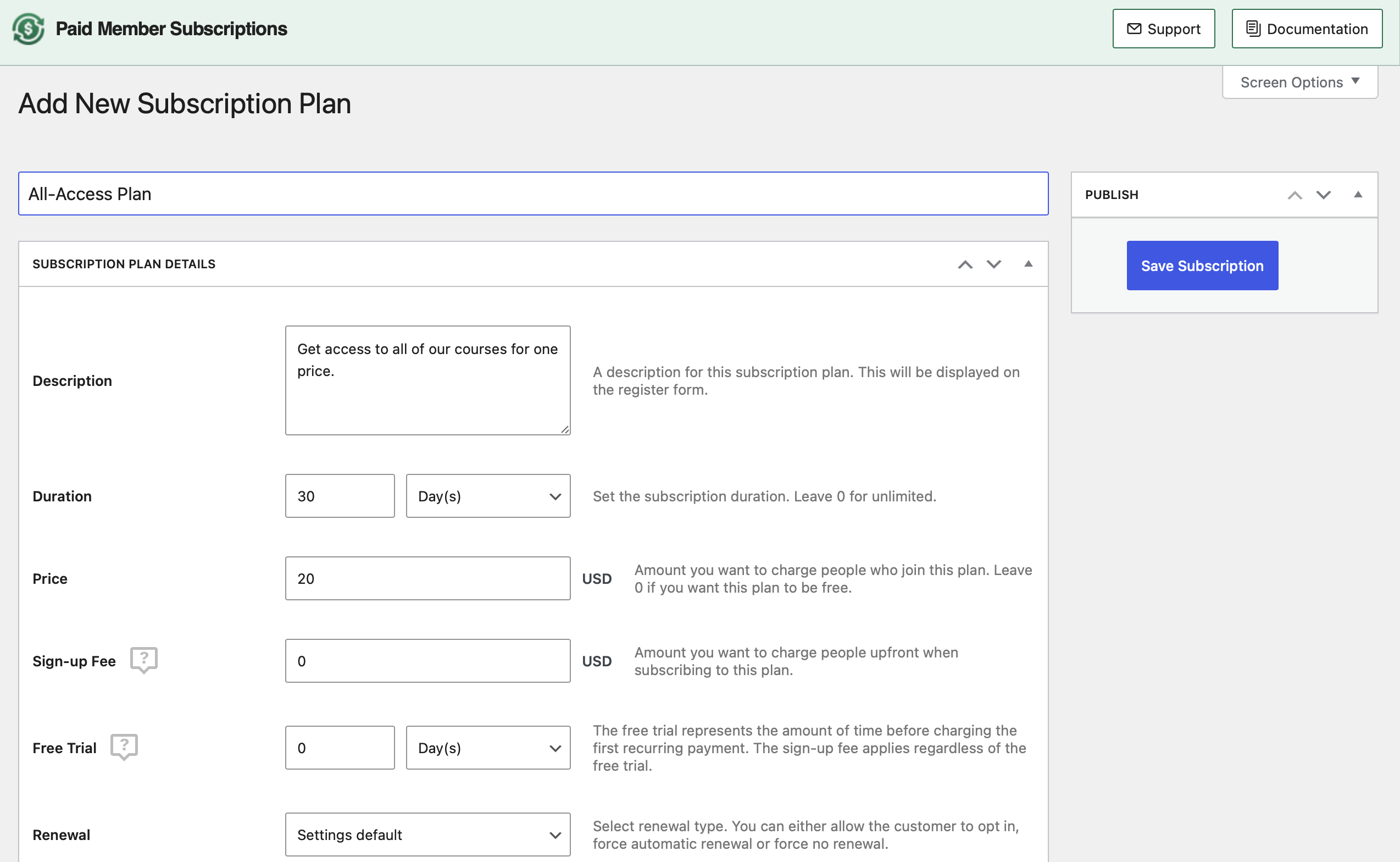Open the Sign-up Fee help tooltip icon
Image resolution: width=1400 pixels, height=862 pixels.
(143, 660)
